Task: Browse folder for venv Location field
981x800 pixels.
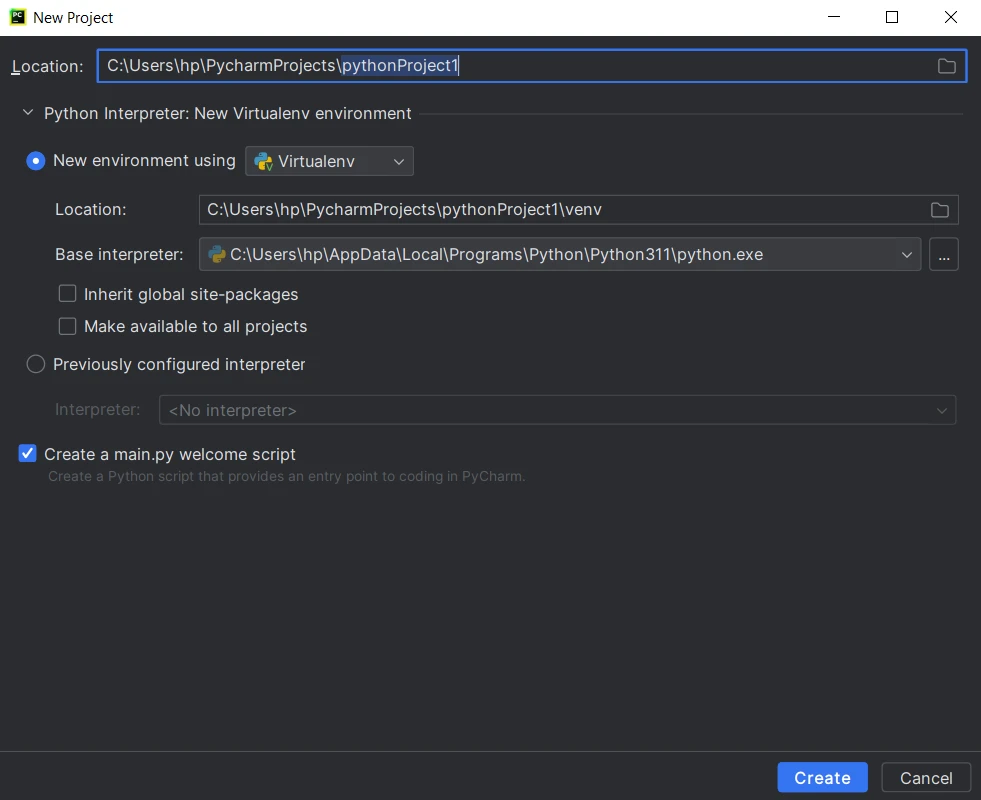Action: 939,210
